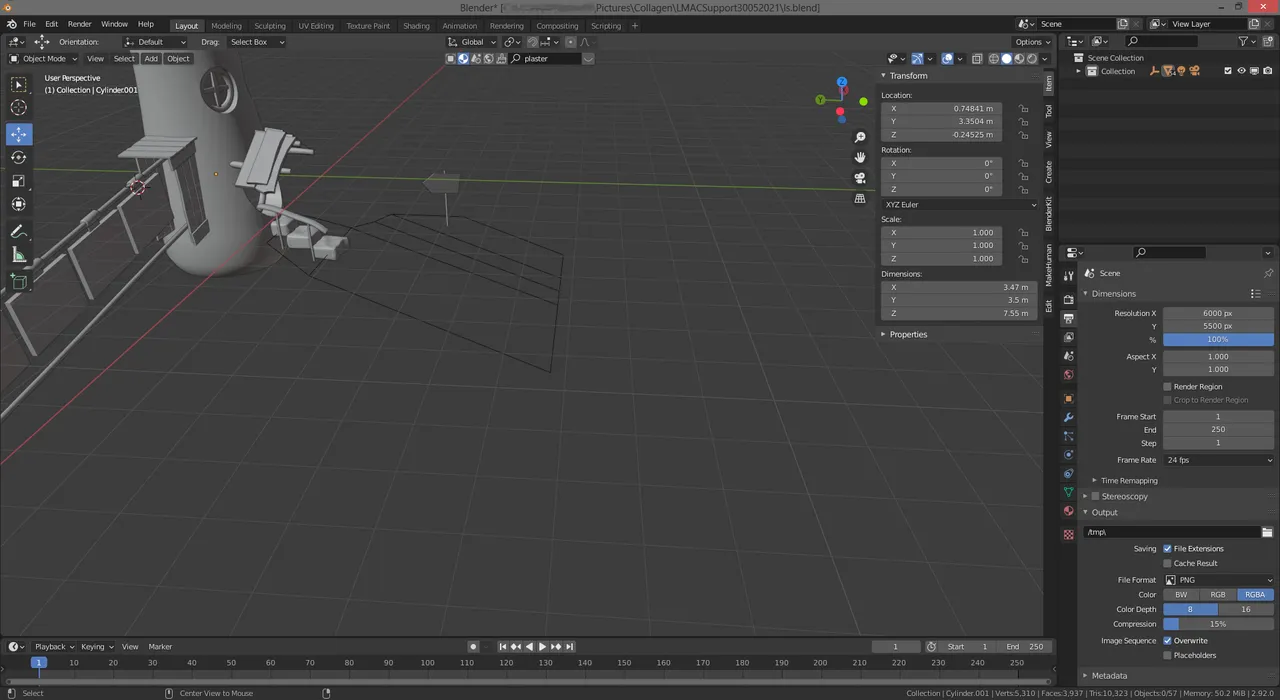Activate the Transform tool

[19, 204]
